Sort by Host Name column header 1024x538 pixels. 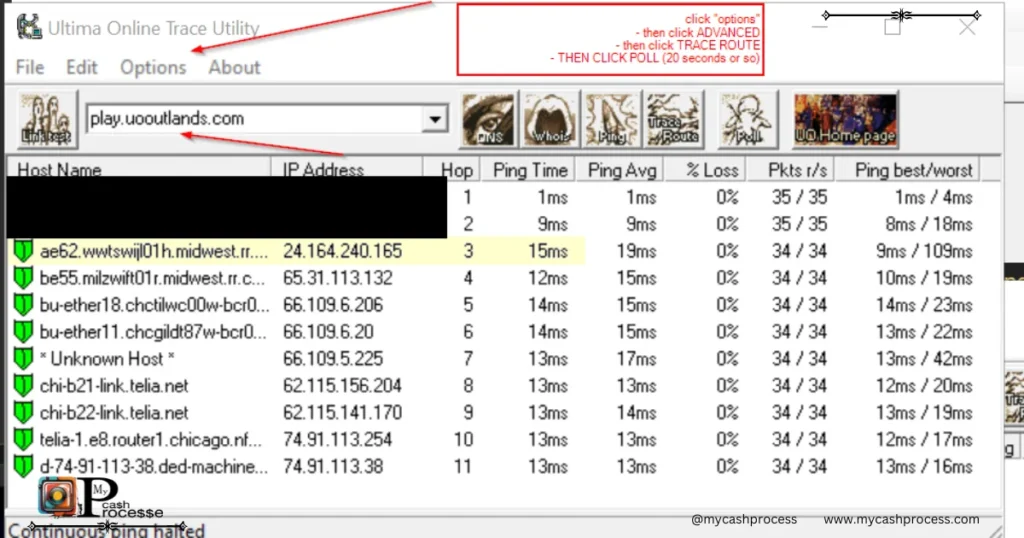click(138, 170)
